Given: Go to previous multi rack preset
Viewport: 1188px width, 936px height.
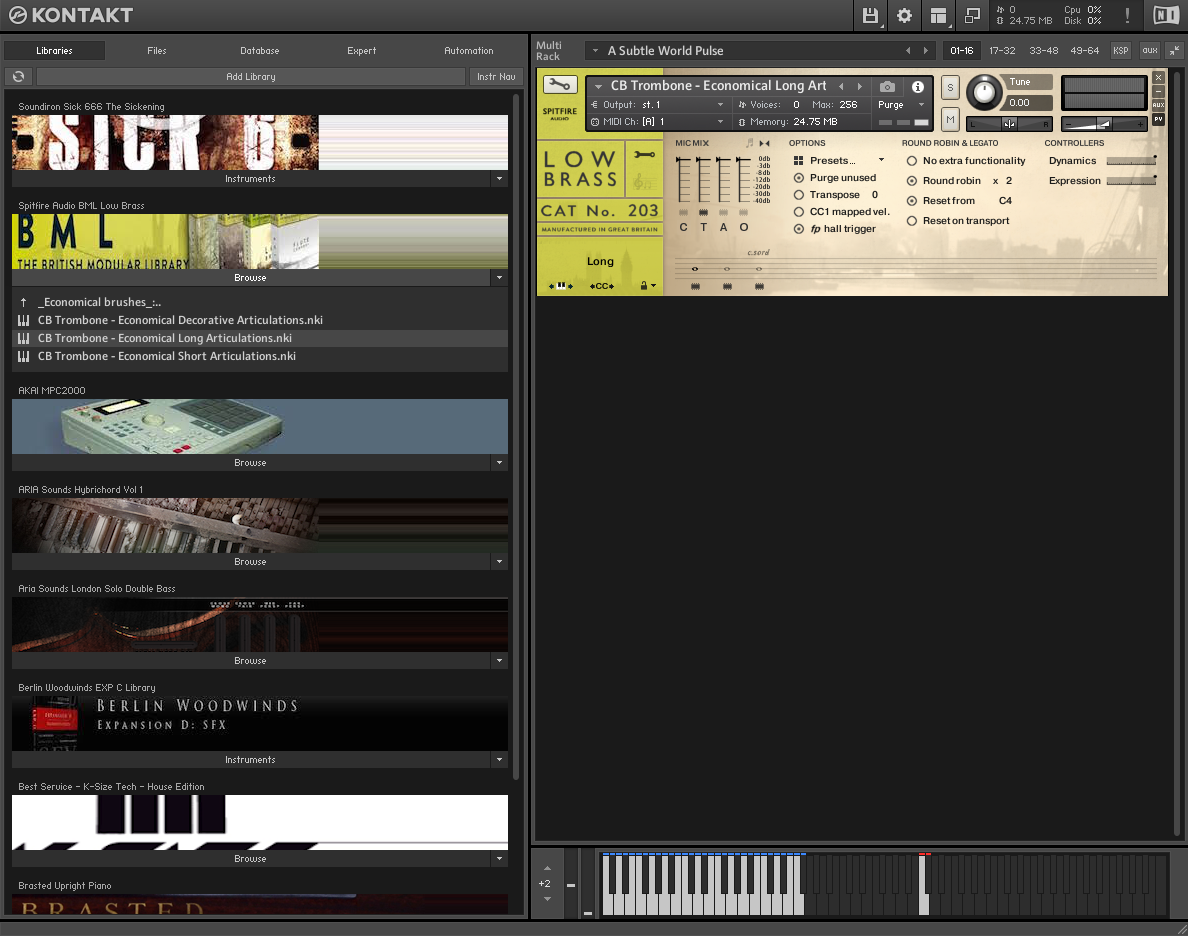Looking at the screenshot, I should tap(908, 51).
